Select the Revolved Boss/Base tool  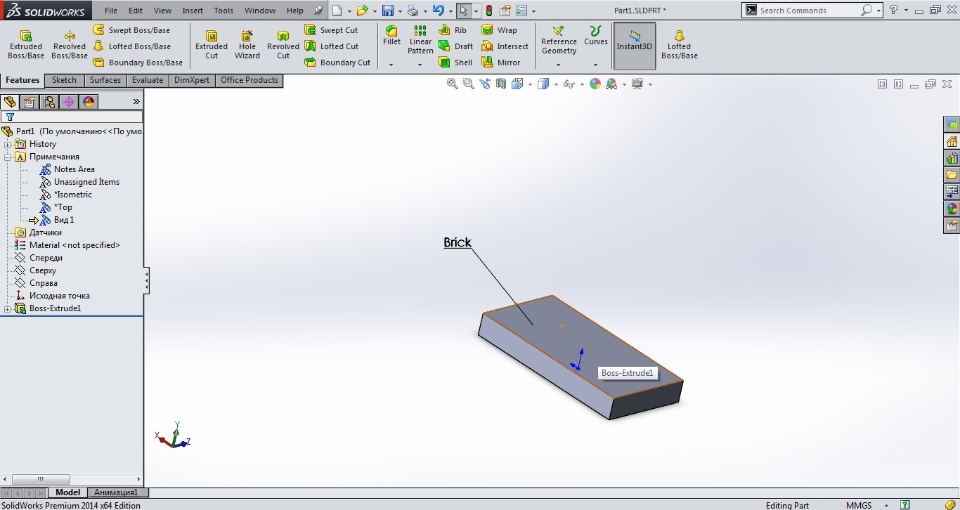click(x=69, y=45)
